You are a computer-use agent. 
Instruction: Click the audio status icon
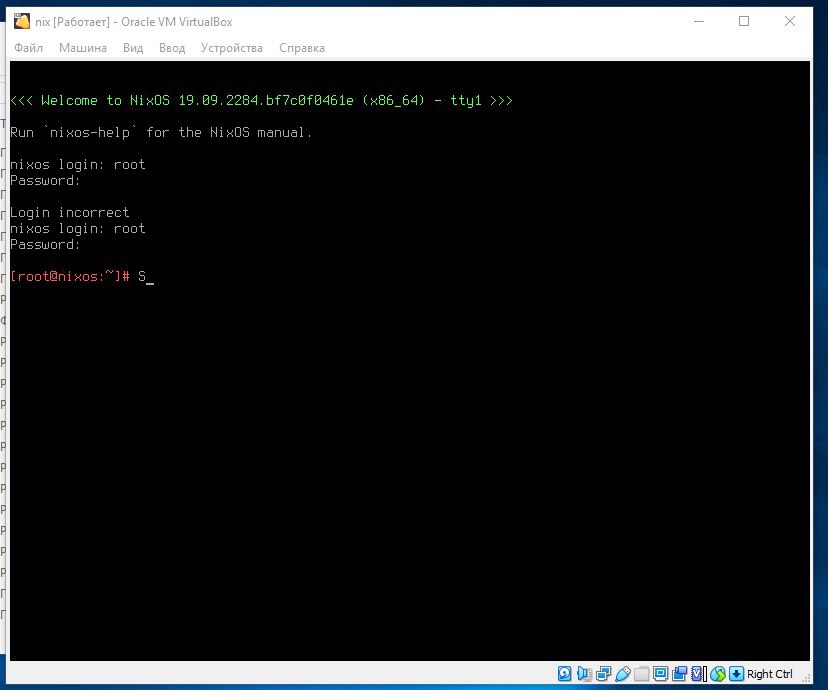coord(584,673)
